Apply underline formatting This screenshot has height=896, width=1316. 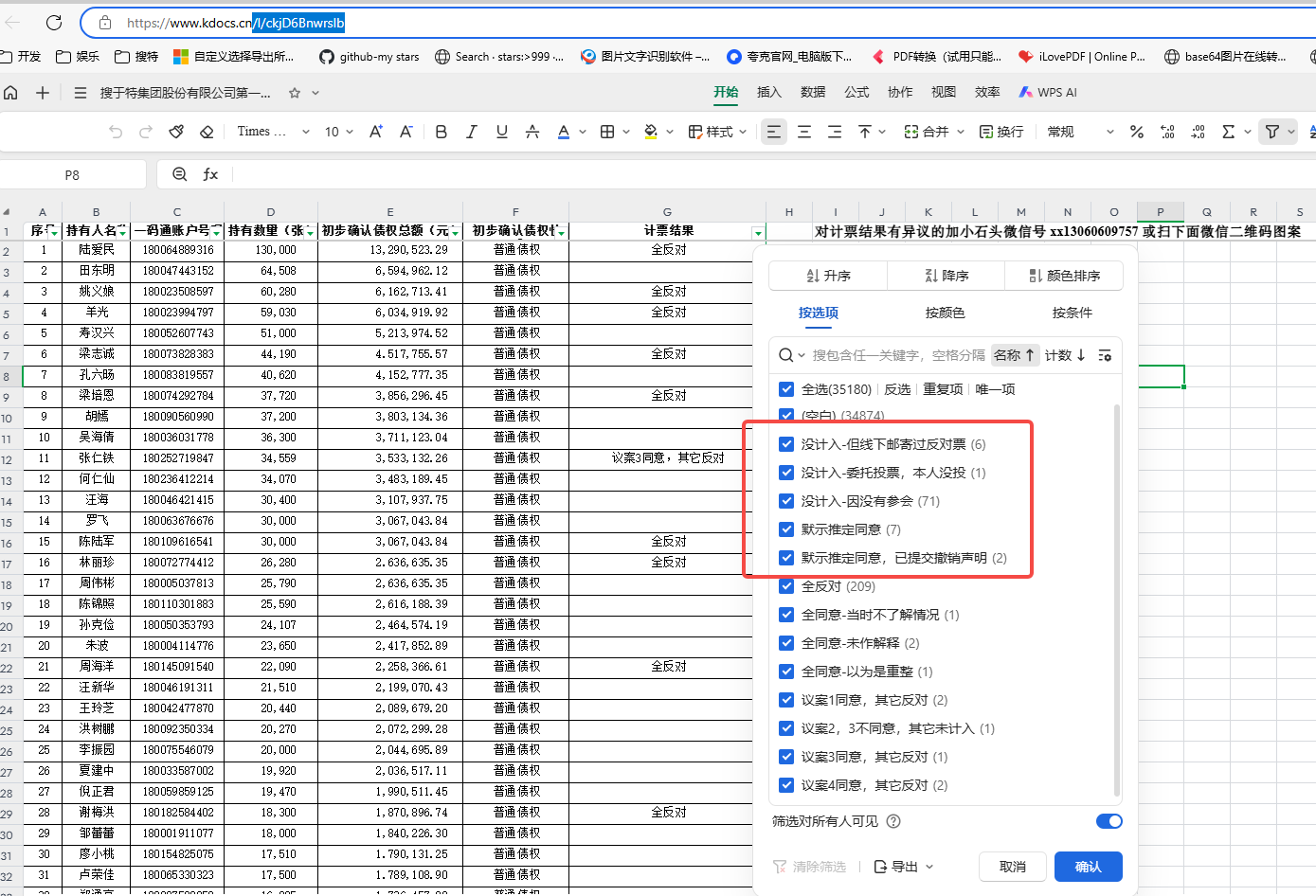point(501,132)
